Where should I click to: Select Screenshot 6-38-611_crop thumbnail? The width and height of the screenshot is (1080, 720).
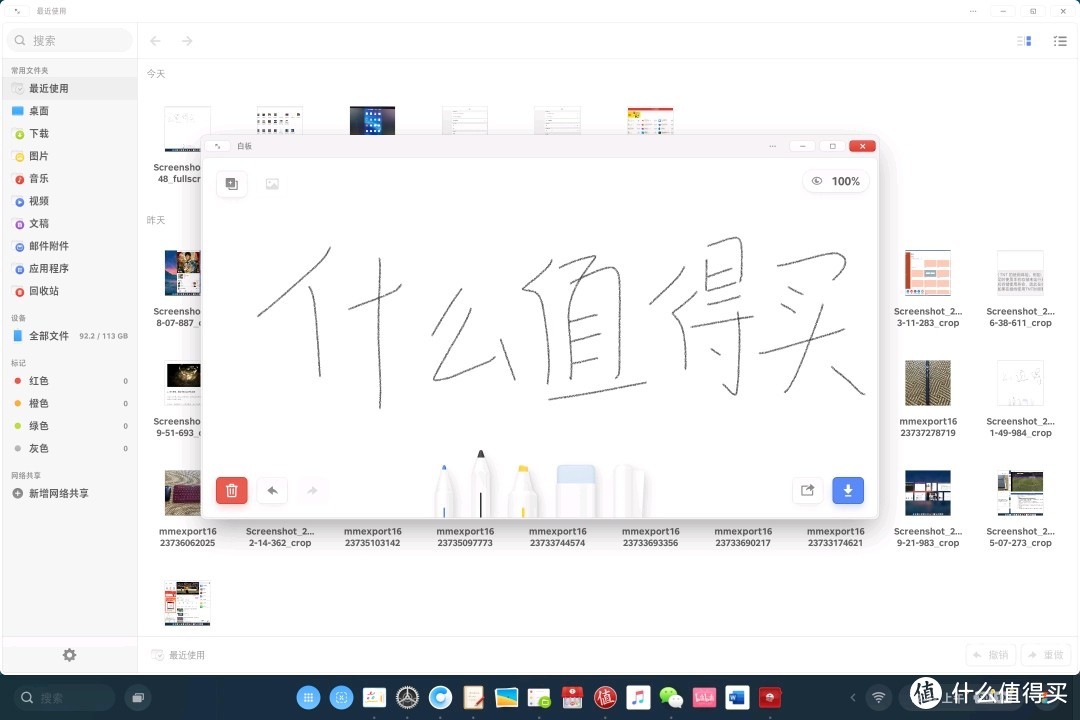coord(1020,274)
